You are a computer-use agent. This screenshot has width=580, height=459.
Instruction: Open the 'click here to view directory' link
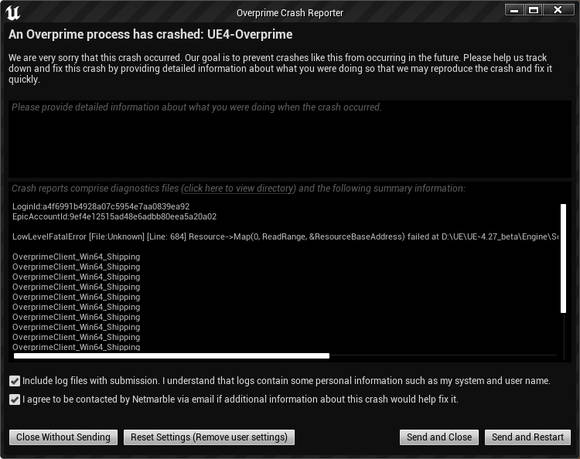point(239,189)
